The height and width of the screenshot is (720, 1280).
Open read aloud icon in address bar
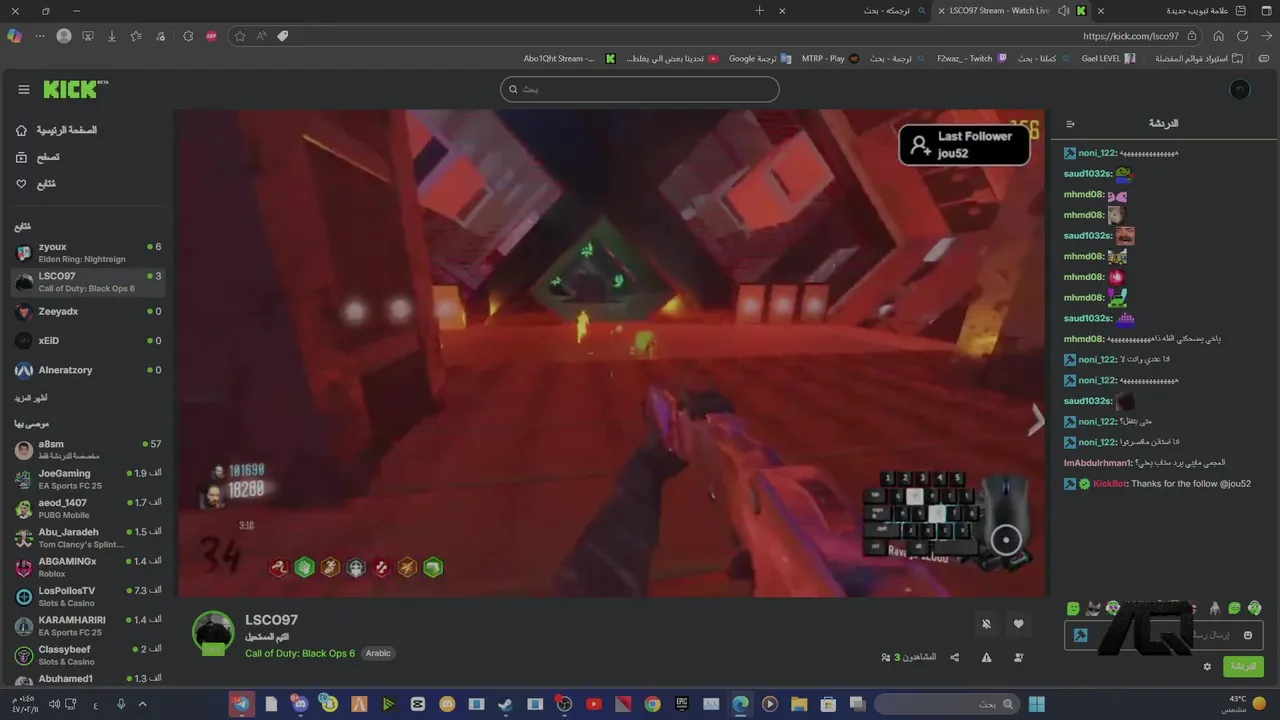[261, 36]
